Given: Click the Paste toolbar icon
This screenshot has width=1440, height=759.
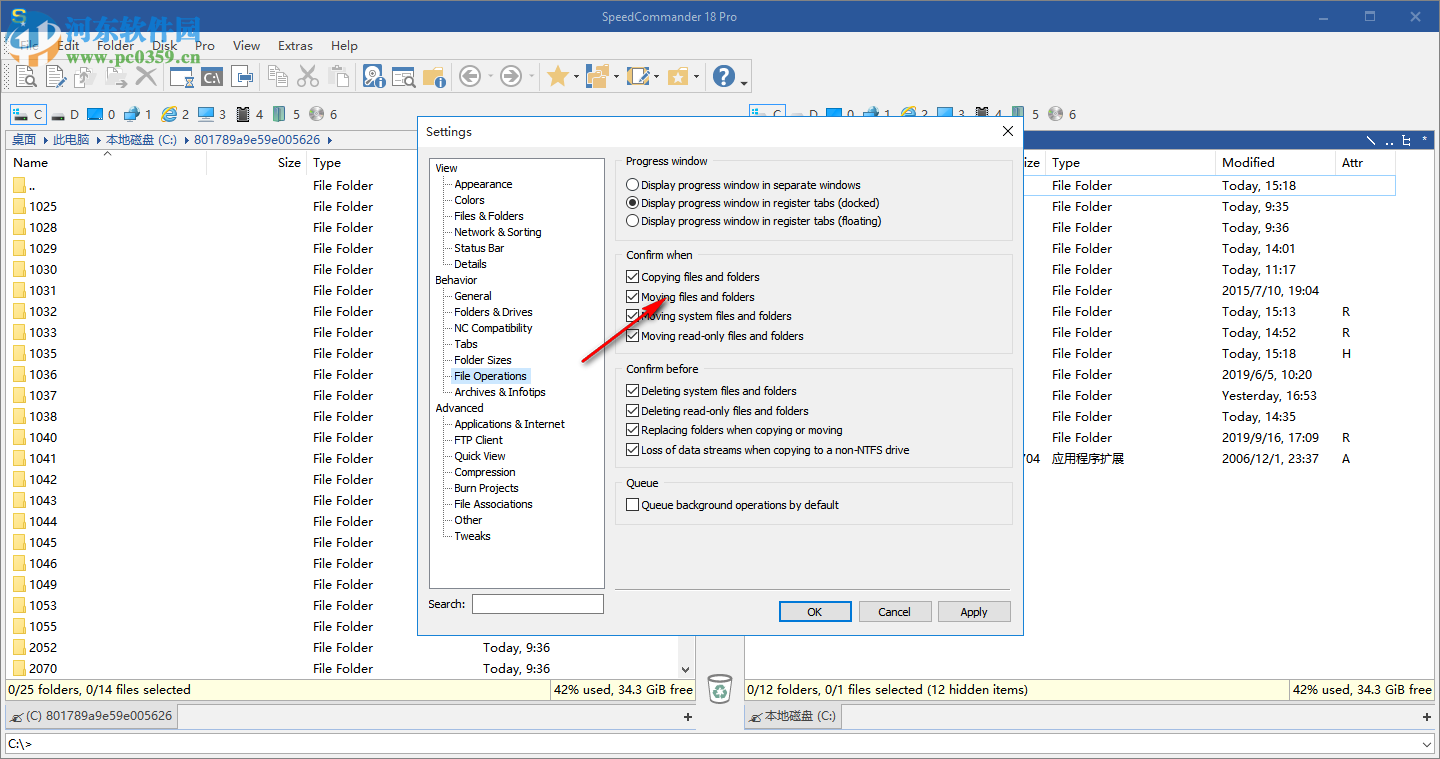Looking at the screenshot, I should point(340,76).
